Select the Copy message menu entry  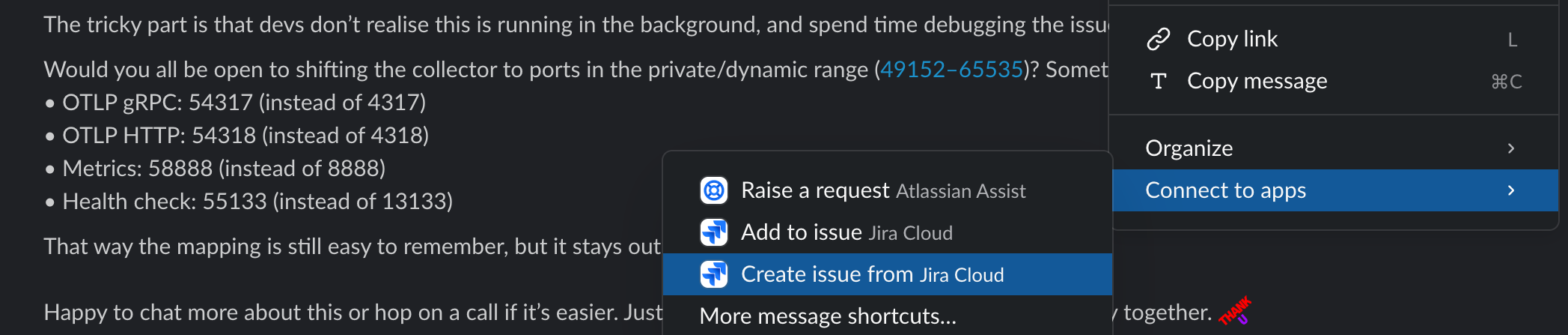click(x=1257, y=81)
